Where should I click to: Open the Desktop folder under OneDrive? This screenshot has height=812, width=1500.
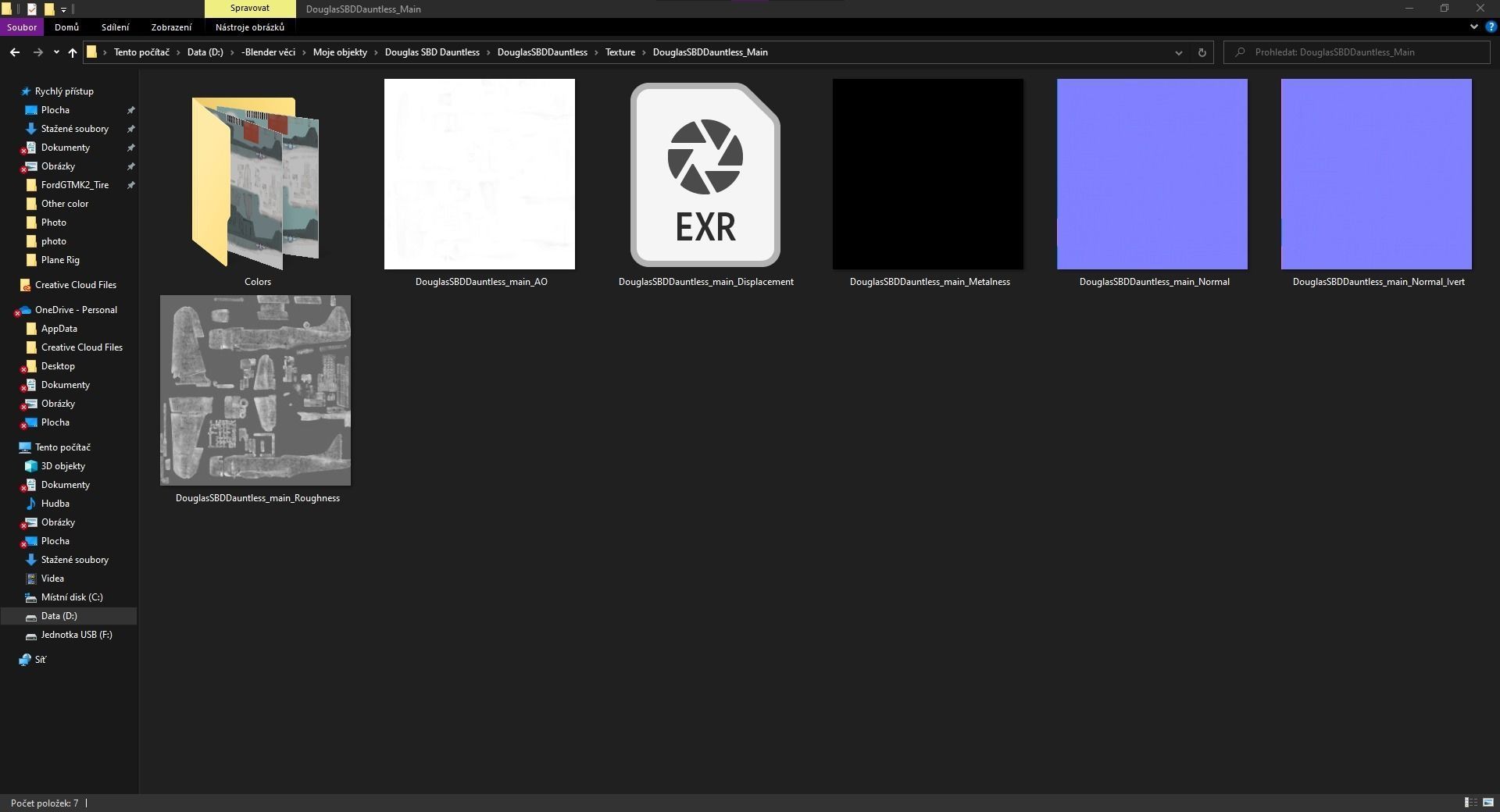58,366
